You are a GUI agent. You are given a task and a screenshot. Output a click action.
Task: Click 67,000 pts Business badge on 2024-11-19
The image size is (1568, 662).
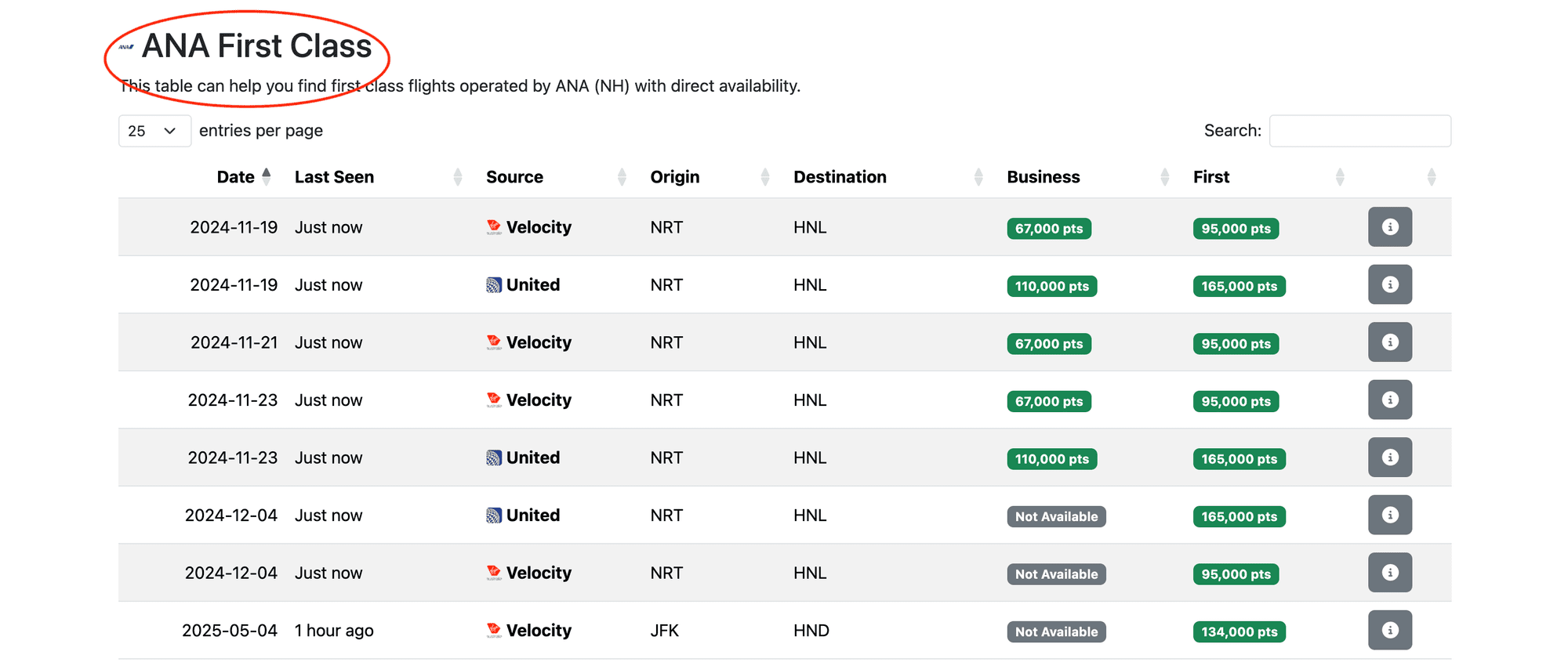tap(1049, 229)
